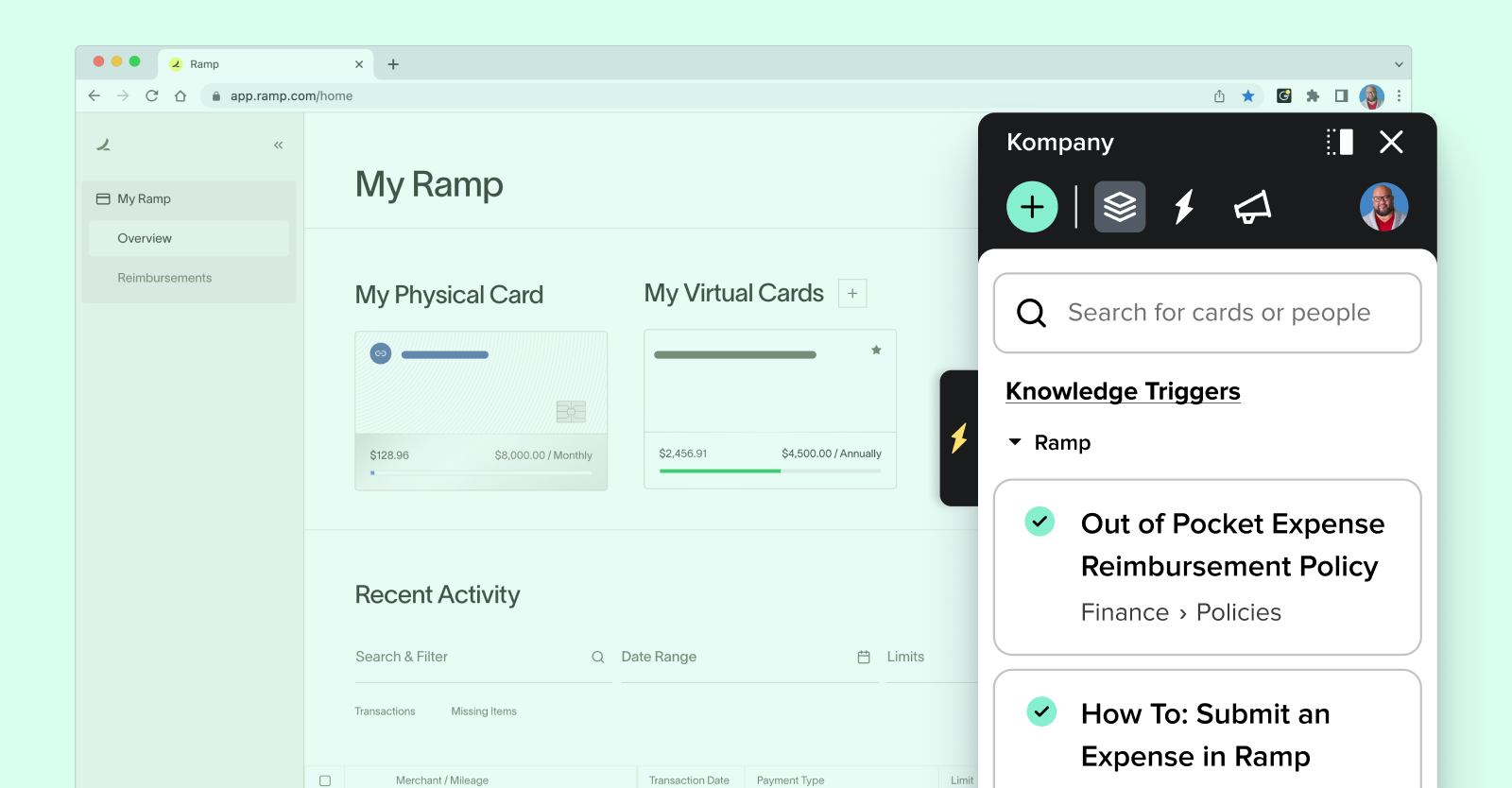Click the search magnifier in Kompany search box
1512x788 pixels.
pyautogui.click(x=1031, y=313)
